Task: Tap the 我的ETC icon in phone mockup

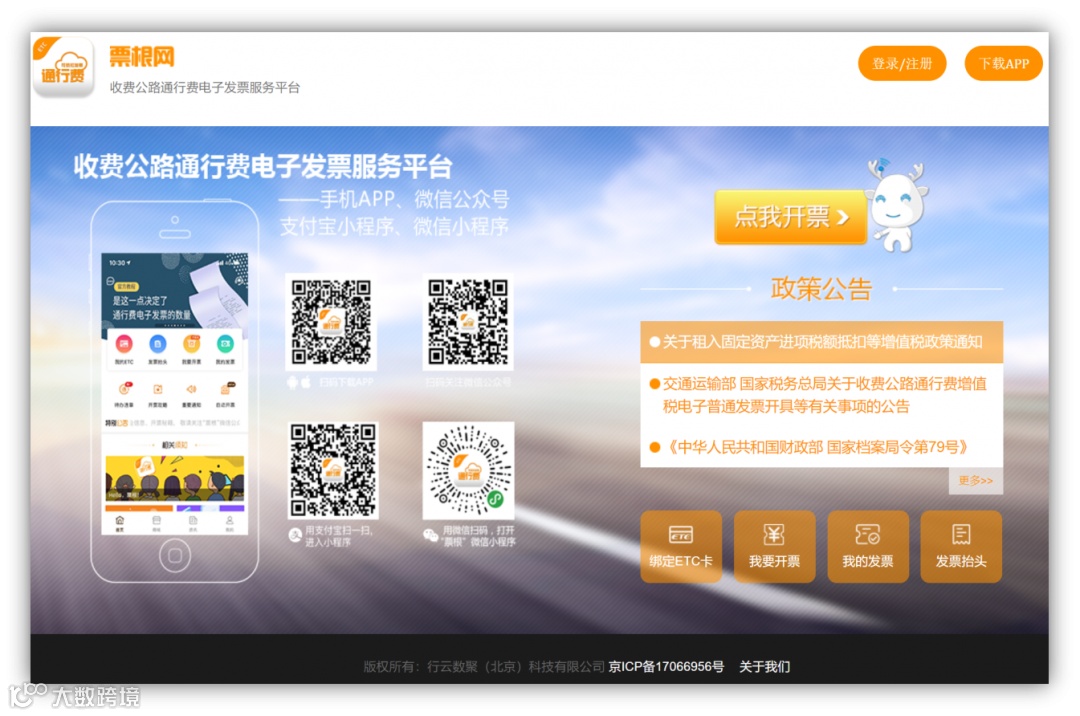Action: tap(124, 344)
